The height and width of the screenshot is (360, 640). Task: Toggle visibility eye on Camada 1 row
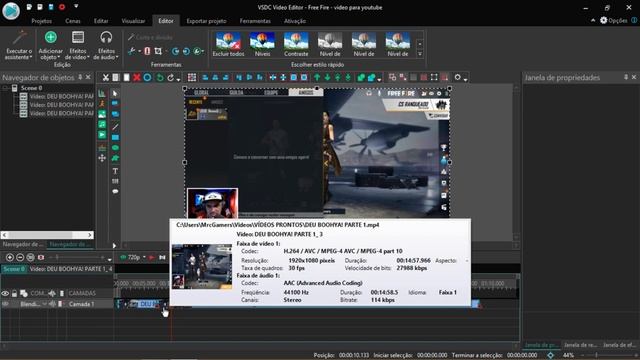coord(5,304)
